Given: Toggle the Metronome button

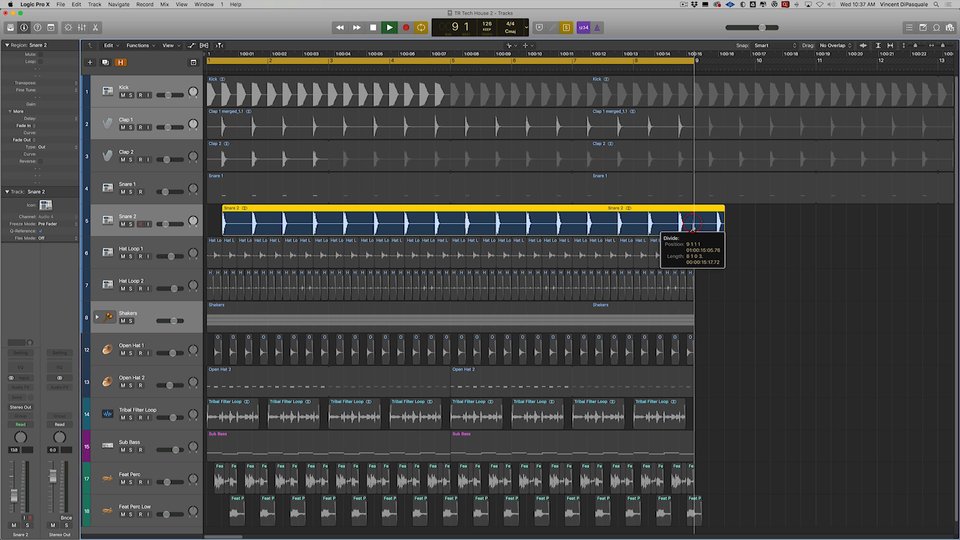Looking at the screenshot, I should click(x=597, y=28).
